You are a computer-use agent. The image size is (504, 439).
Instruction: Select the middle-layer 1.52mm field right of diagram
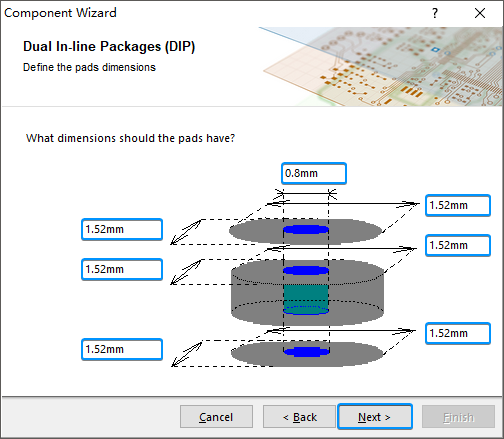pyautogui.click(x=458, y=245)
